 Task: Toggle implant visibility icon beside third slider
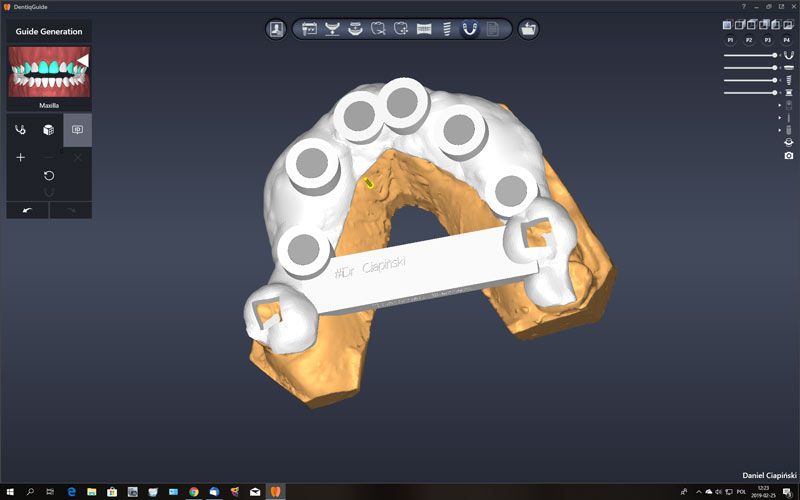[789, 80]
